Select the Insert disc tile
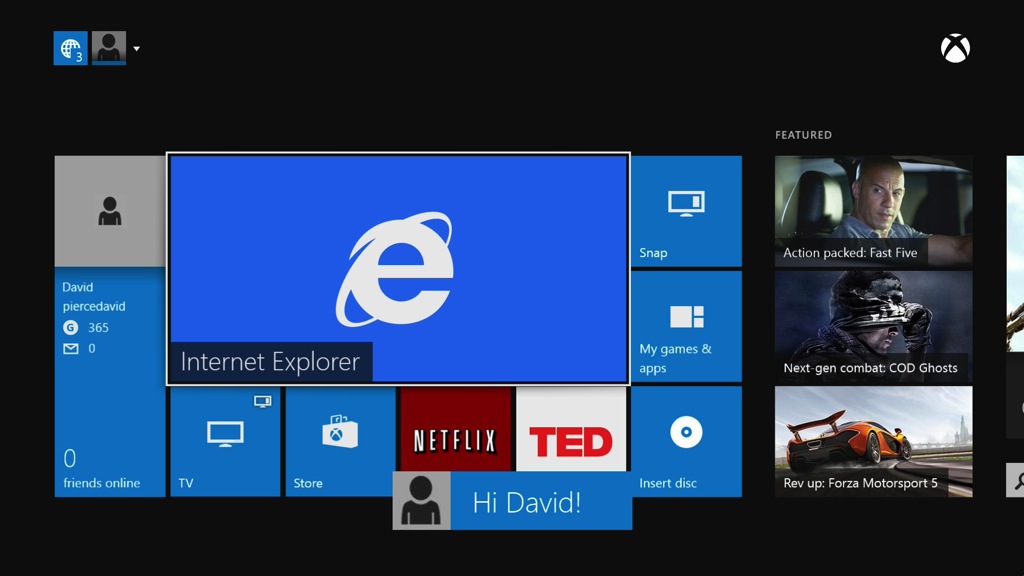This screenshot has height=576, width=1024. click(x=686, y=441)
